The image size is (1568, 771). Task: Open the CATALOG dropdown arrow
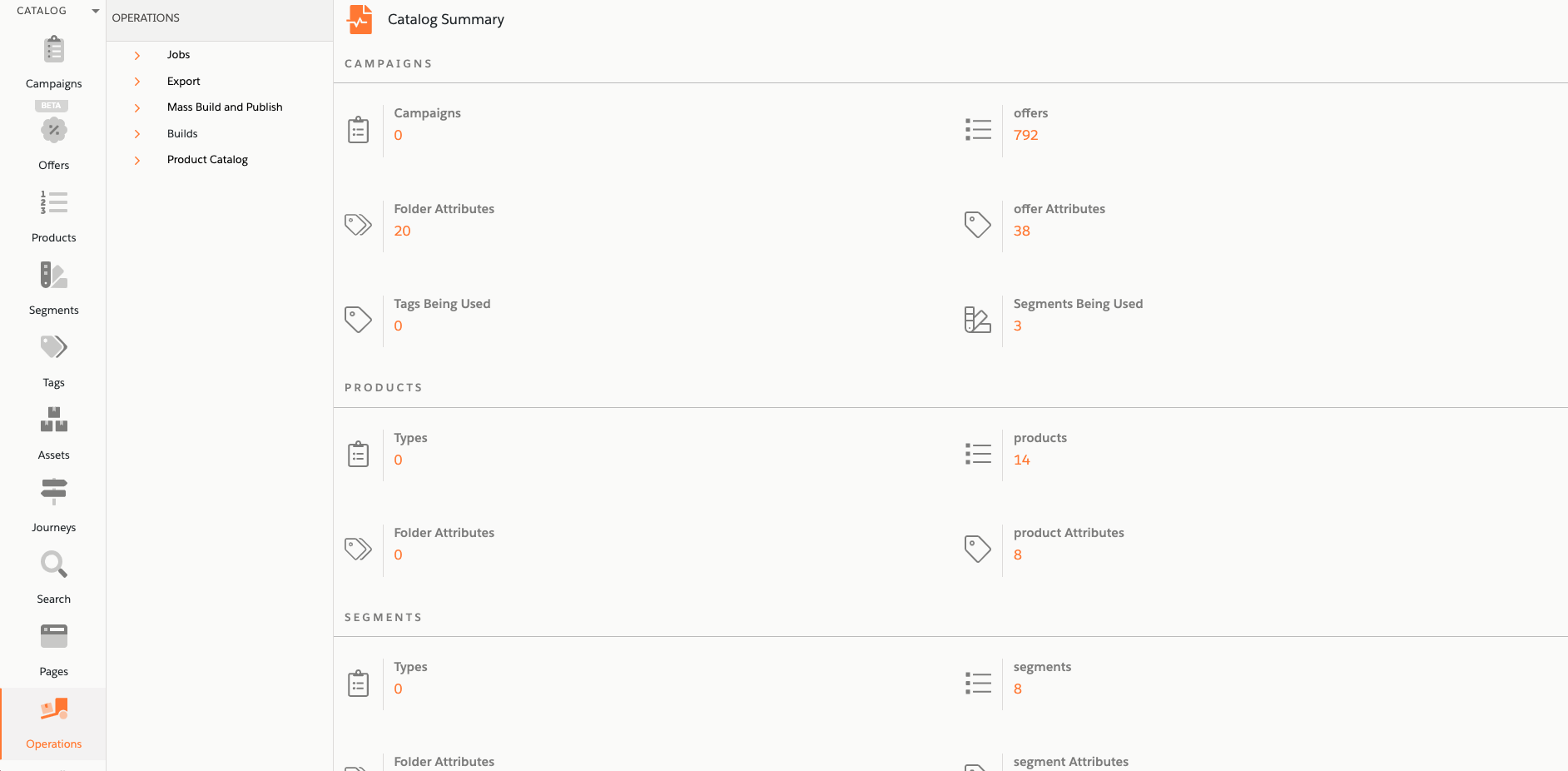coord(95,11)
